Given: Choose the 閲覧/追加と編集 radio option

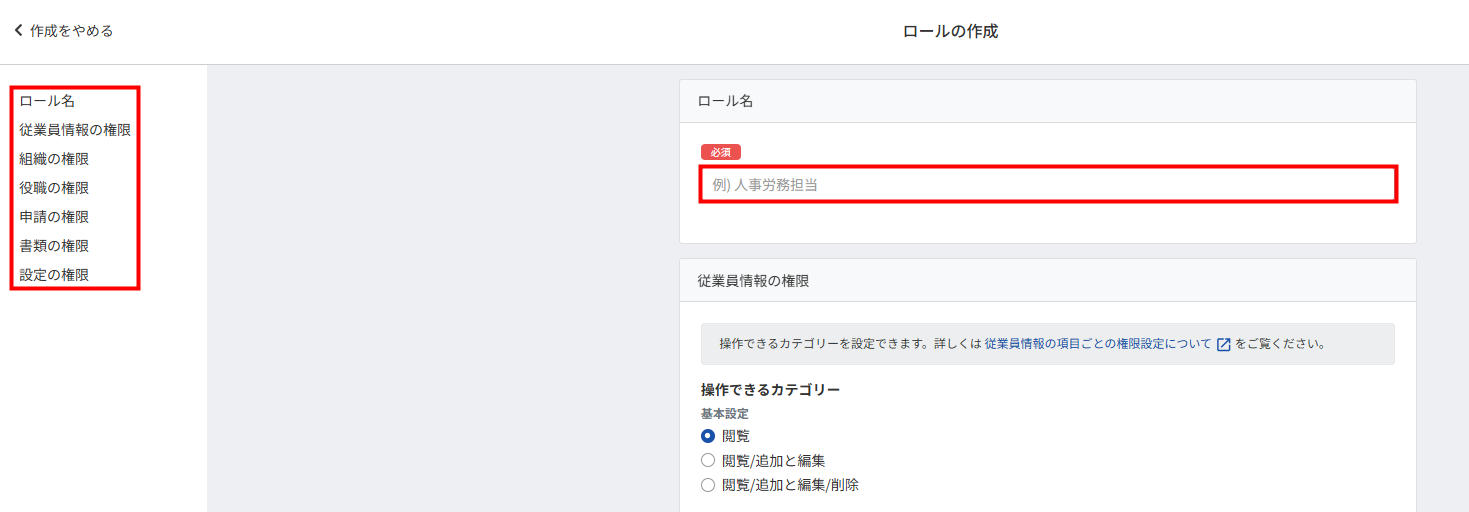Looking at the screenshot, I should (708, 461).
